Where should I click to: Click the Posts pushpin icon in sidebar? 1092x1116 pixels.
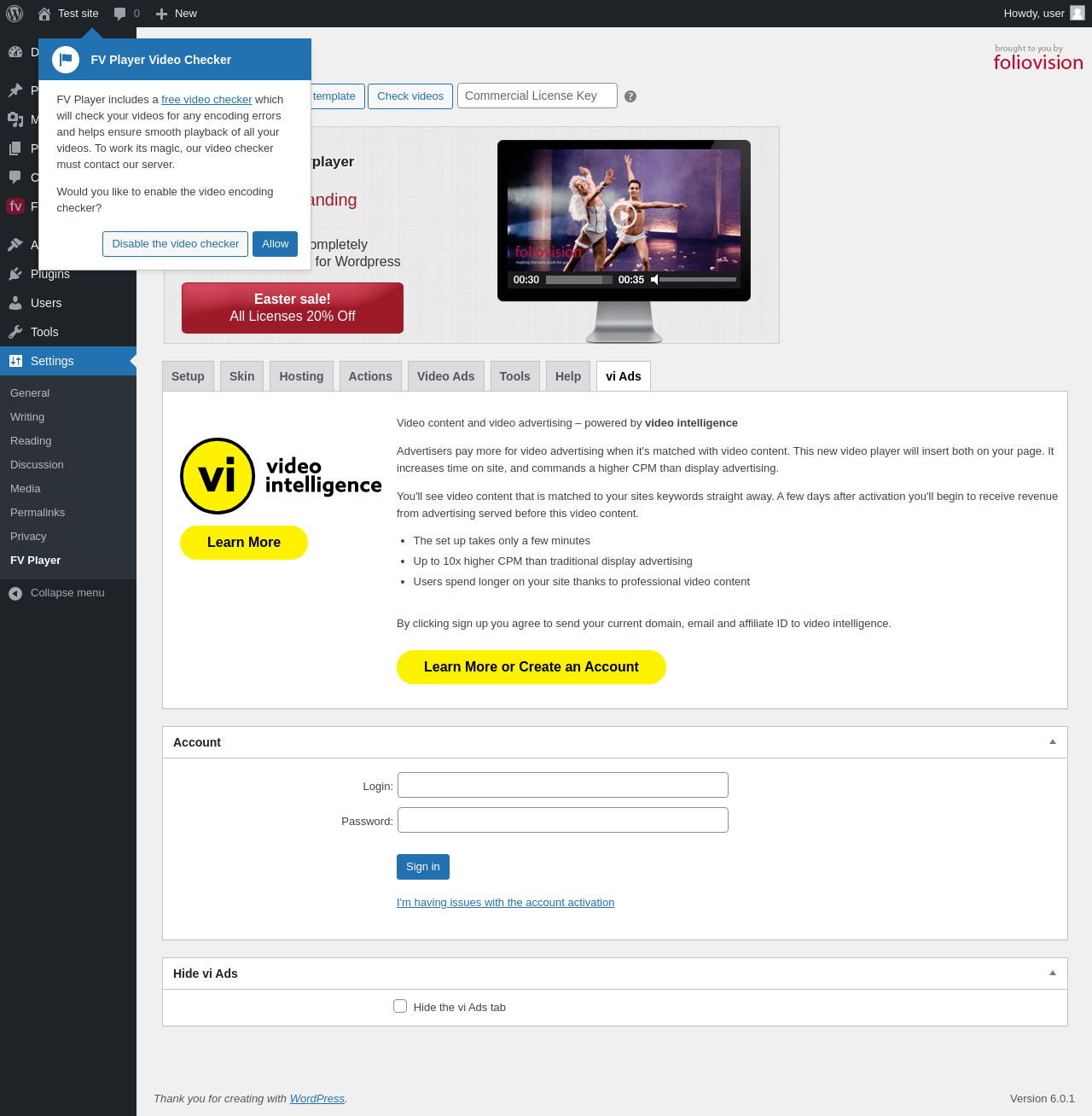[15, 90]
